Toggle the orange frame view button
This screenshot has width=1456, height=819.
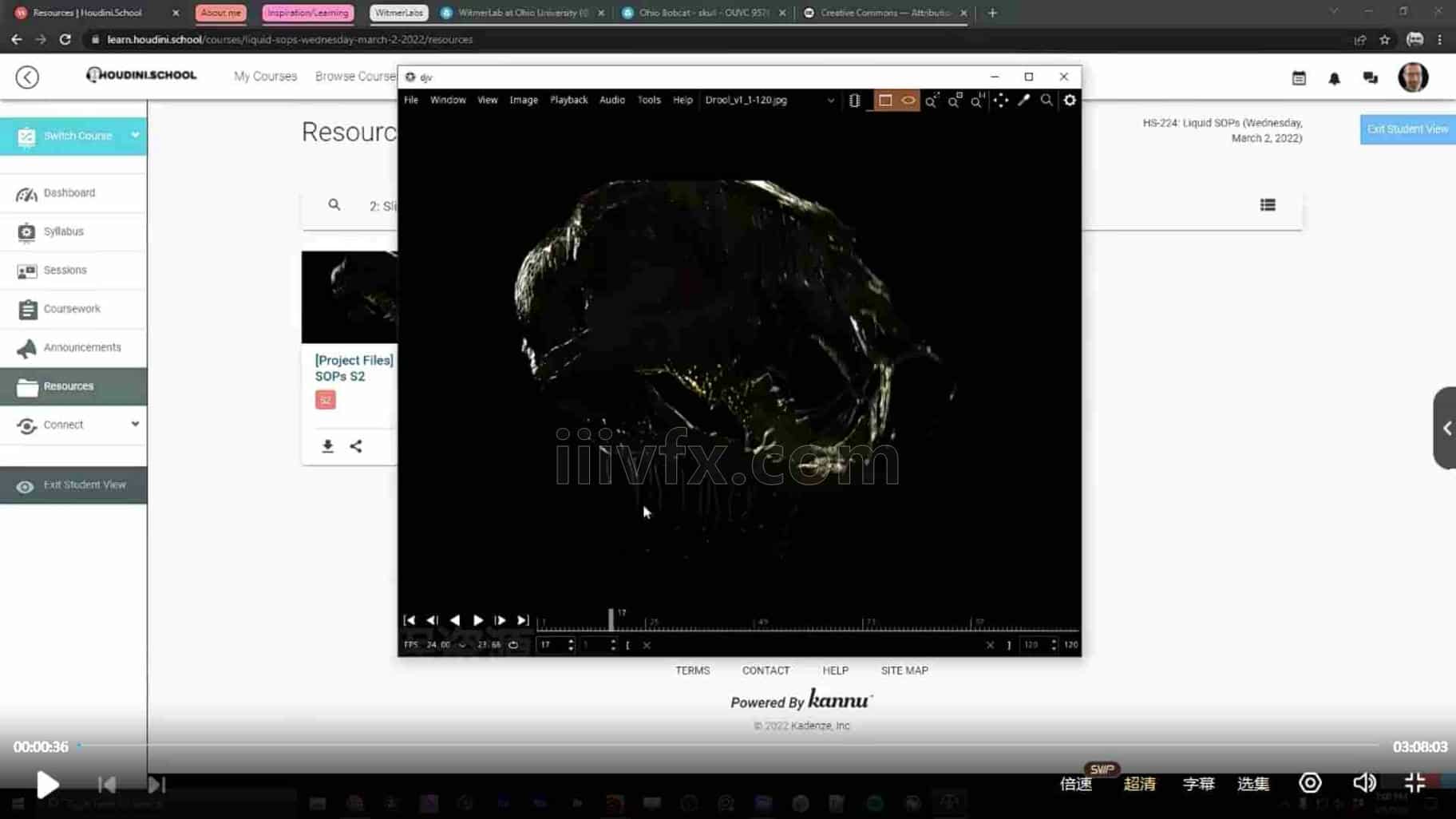pos(885,101)
